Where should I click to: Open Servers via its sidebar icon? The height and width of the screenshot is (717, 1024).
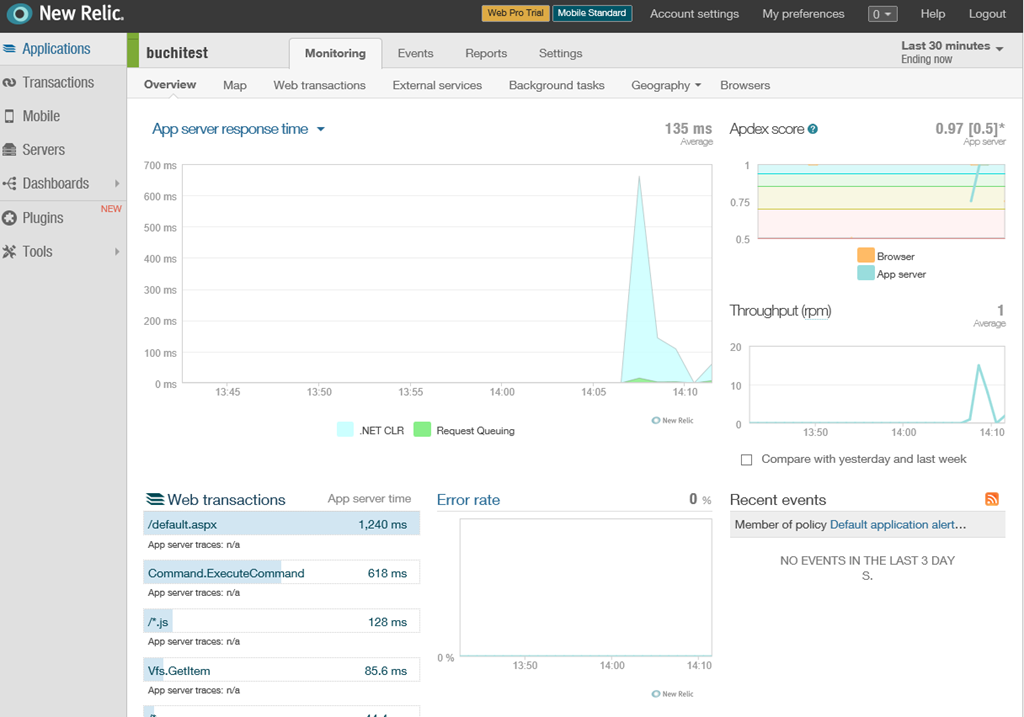pyautogui.click(x=10, y=150)
